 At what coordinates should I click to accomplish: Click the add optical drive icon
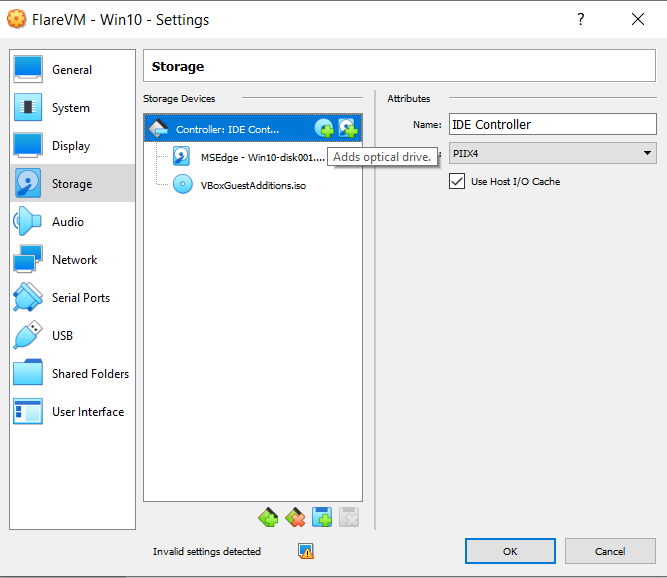coord(324,128)
